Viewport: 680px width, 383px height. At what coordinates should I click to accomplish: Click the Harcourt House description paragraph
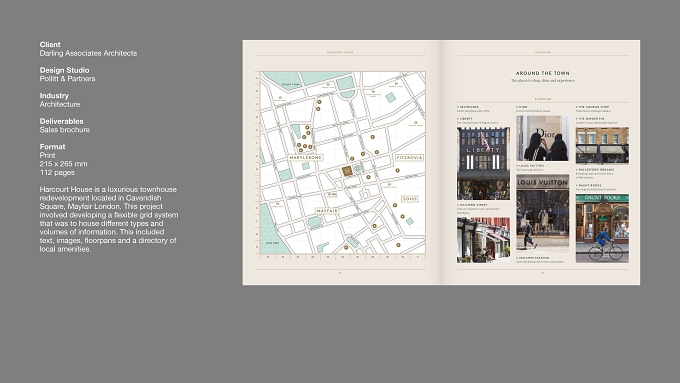[x=109, y=219]
